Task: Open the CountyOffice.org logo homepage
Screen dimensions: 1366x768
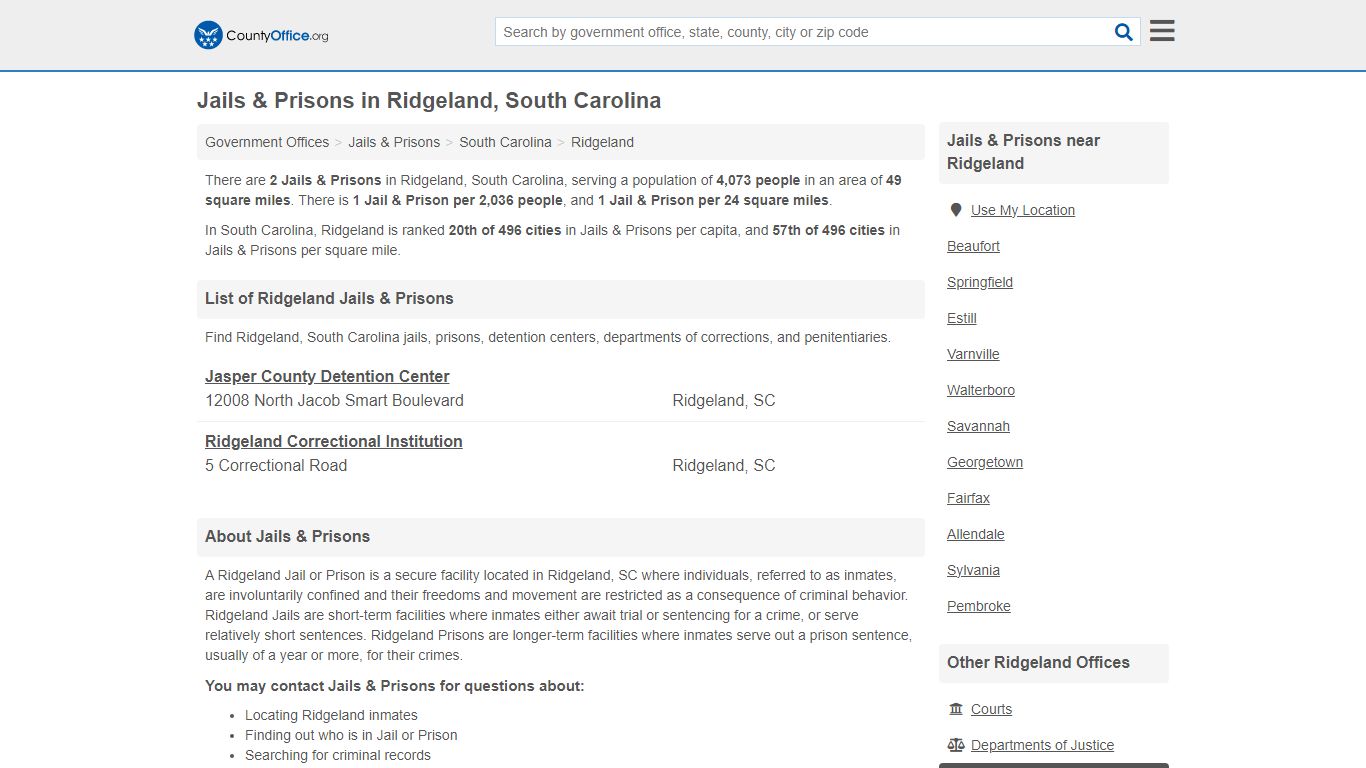Action: click(261, 35)
